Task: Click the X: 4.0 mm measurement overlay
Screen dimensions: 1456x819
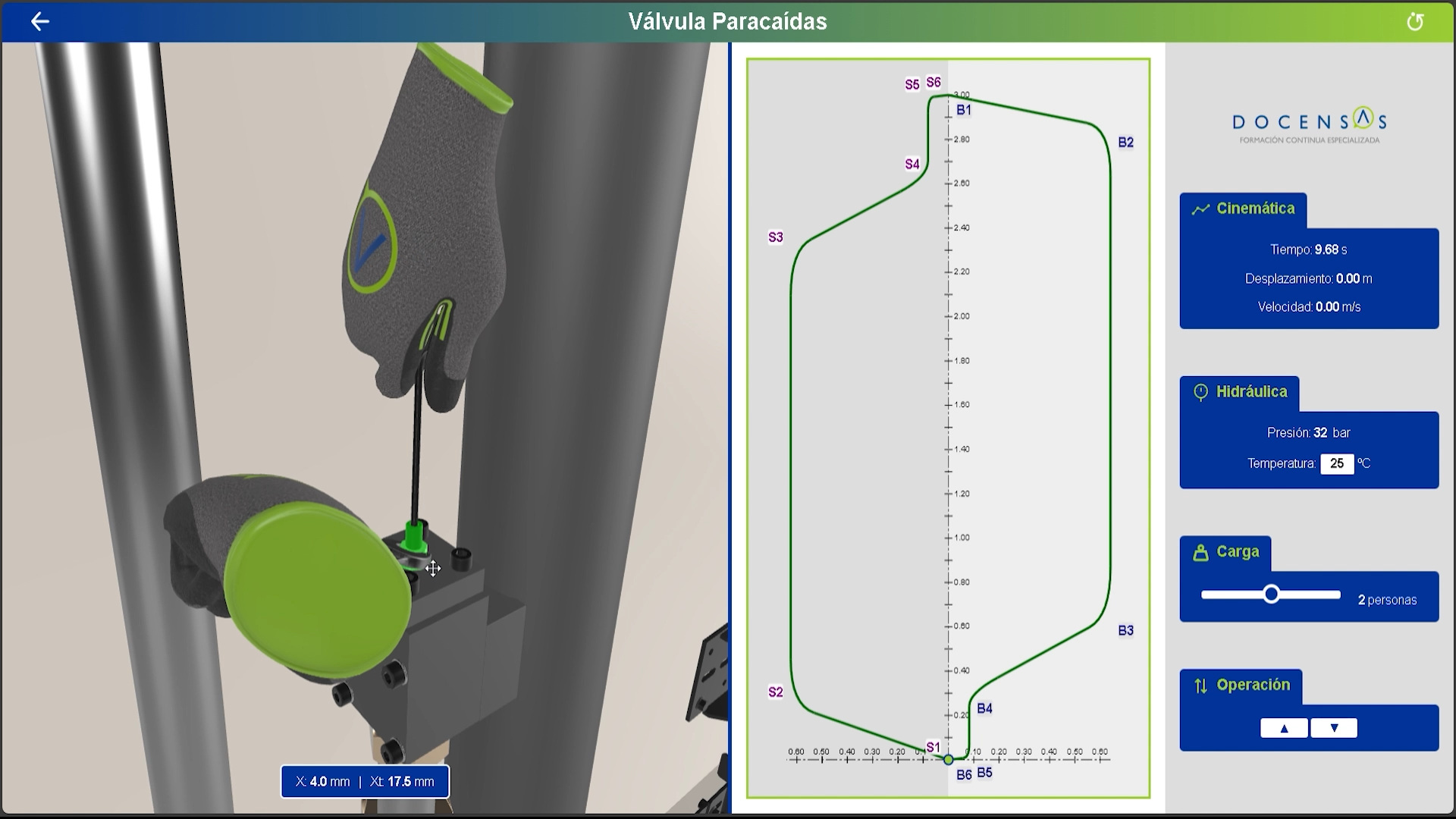Action: pyautogui.click(x=363, y=781)
